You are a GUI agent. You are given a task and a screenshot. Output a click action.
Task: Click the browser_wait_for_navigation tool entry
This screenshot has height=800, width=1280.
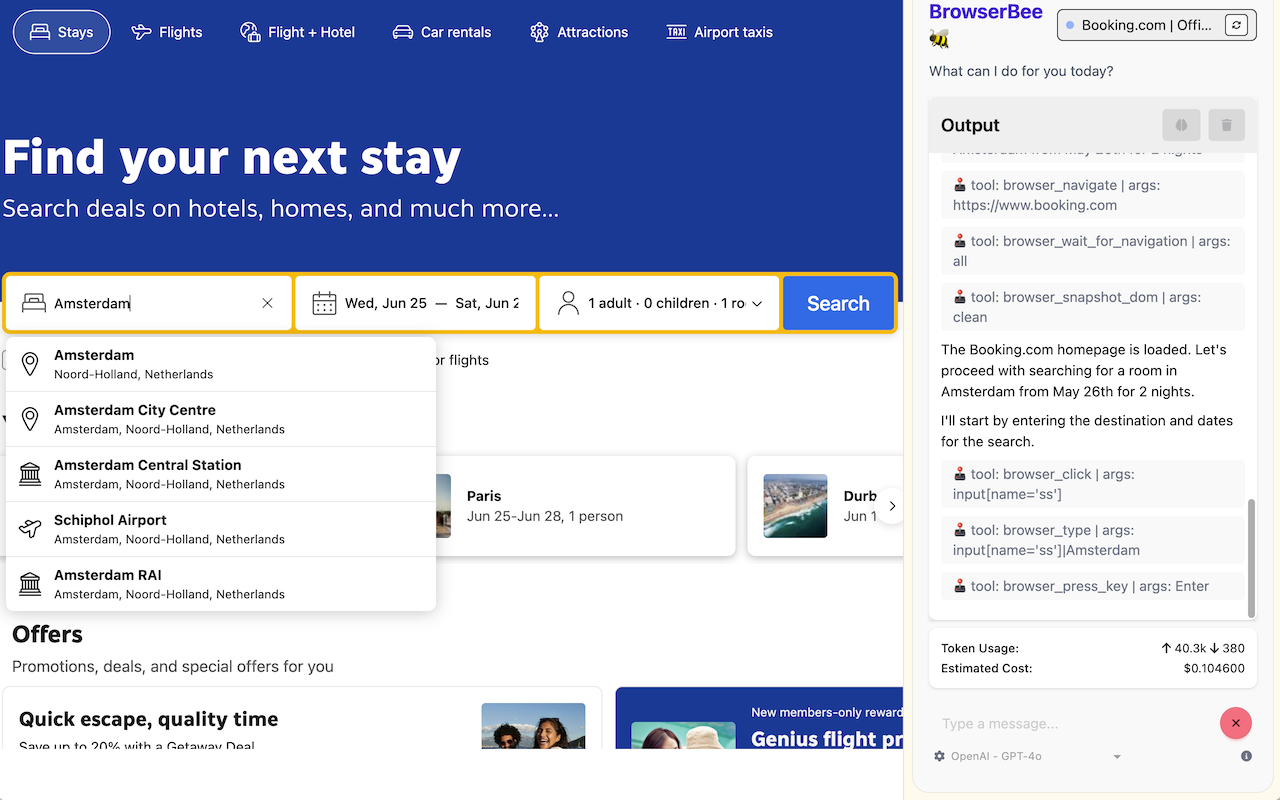pyautogui.click(x=1093, y=251)
